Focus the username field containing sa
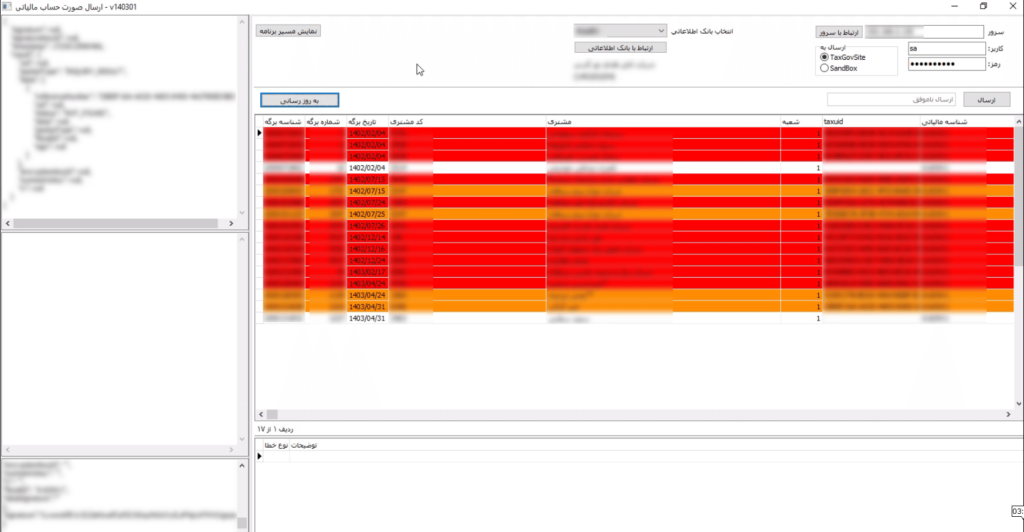This screenshot has width=1024, height=532. [x=946, y=48]
